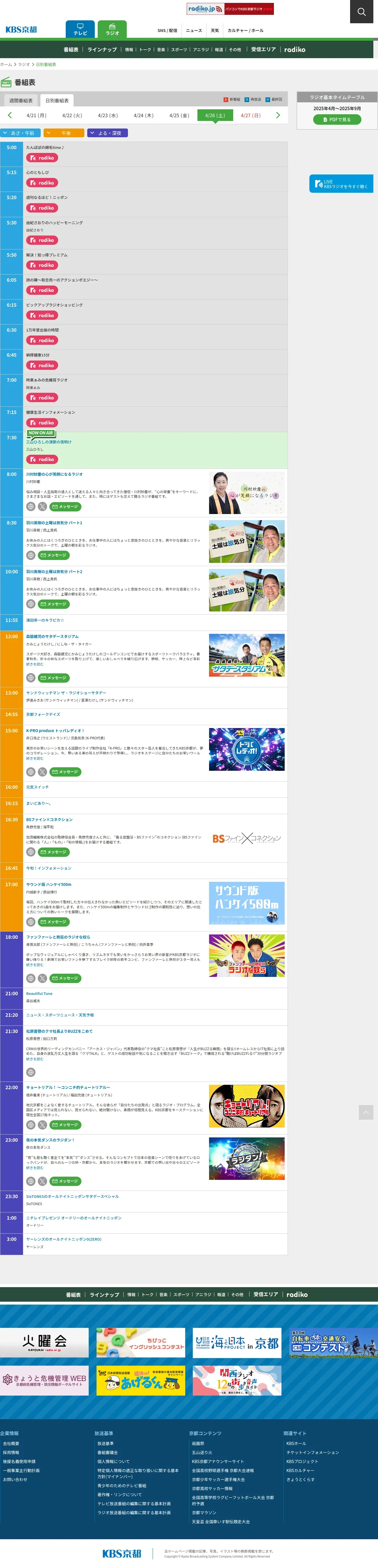Open X icon for キョートリアル！
This screenshot has height=1568, width=378.
tap(42, 1125)
